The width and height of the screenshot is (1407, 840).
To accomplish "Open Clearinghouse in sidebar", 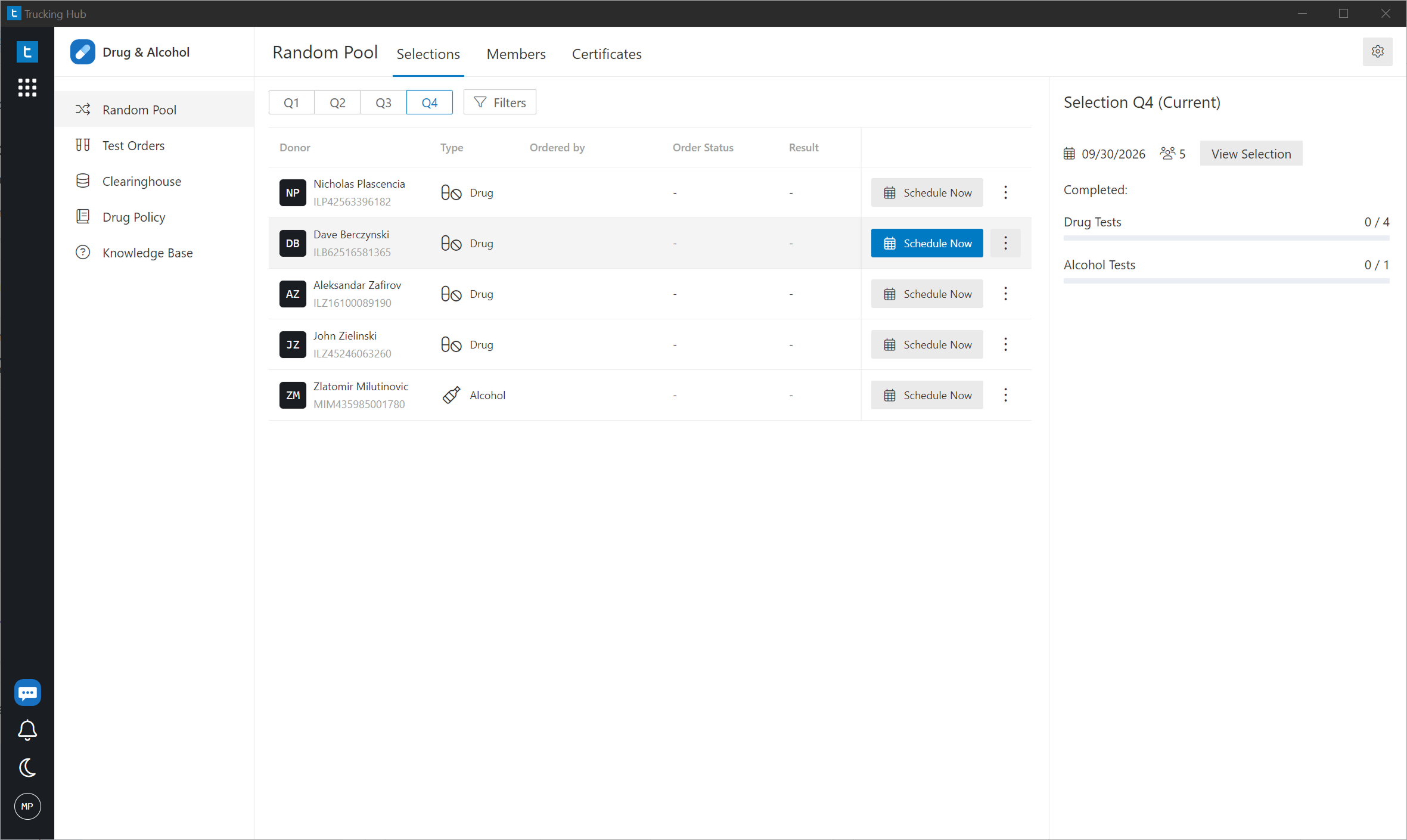I will [x=154, y=181].
